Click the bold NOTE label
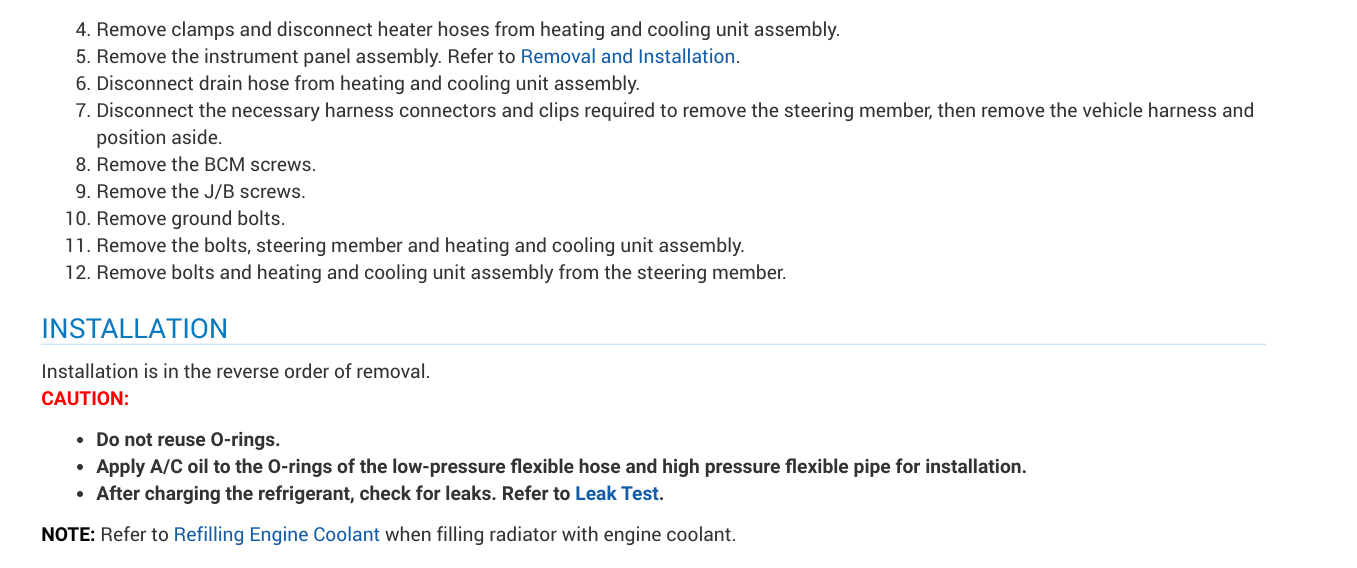Image resolution: width=1357 pixels, height=568 pixels. tap(68, 535)
